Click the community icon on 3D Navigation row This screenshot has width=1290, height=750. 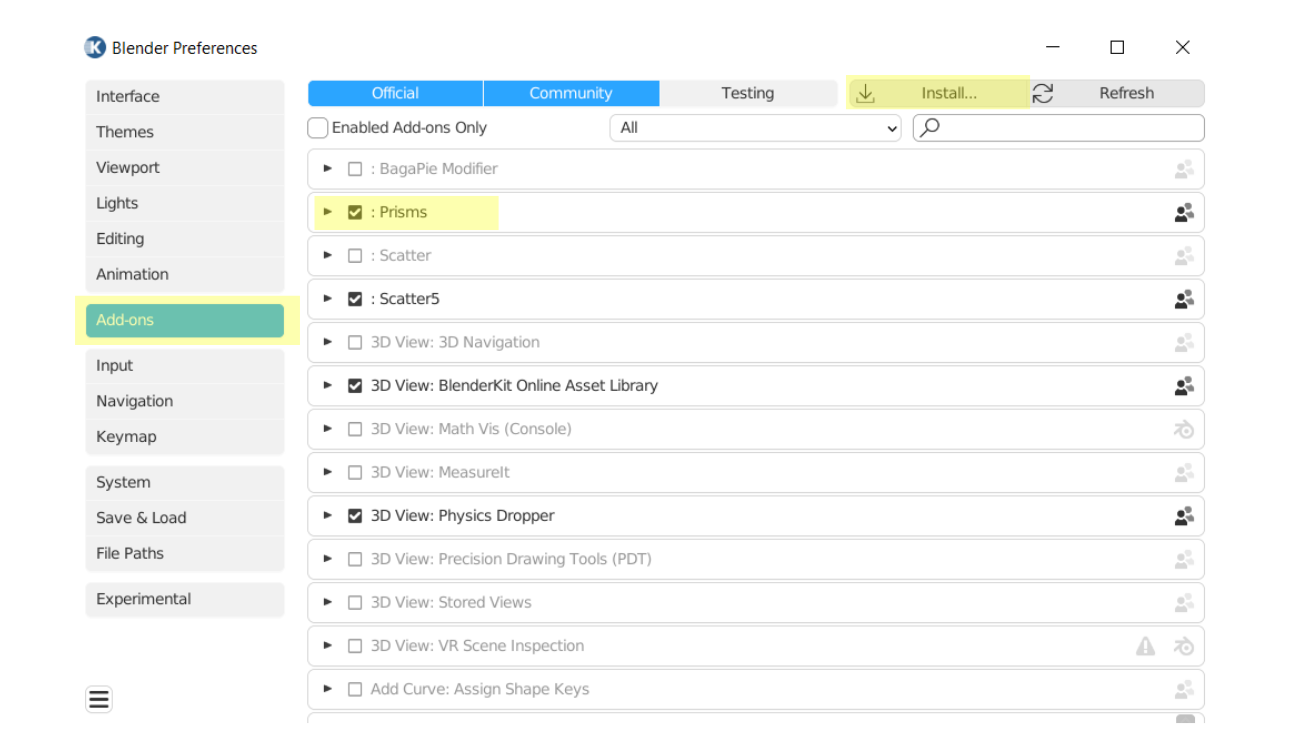(1184, 342)
